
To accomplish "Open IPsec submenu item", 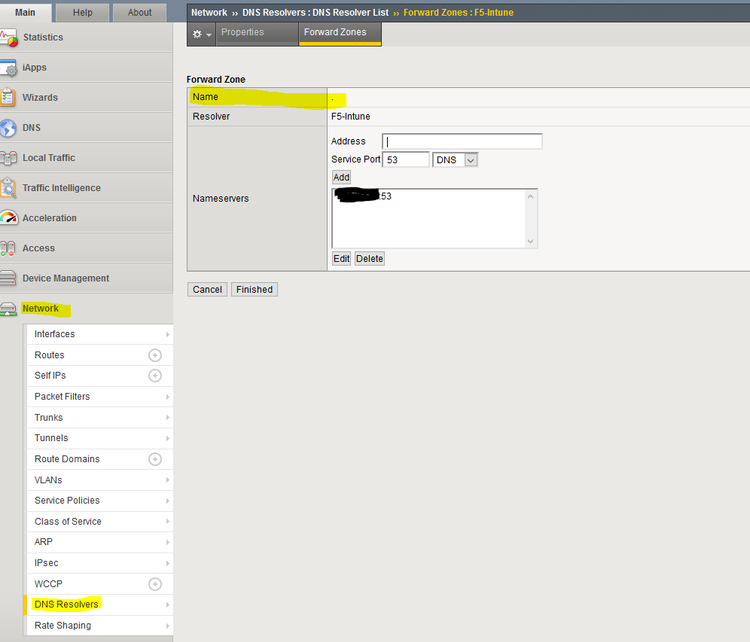I will (x=46, y=563).
